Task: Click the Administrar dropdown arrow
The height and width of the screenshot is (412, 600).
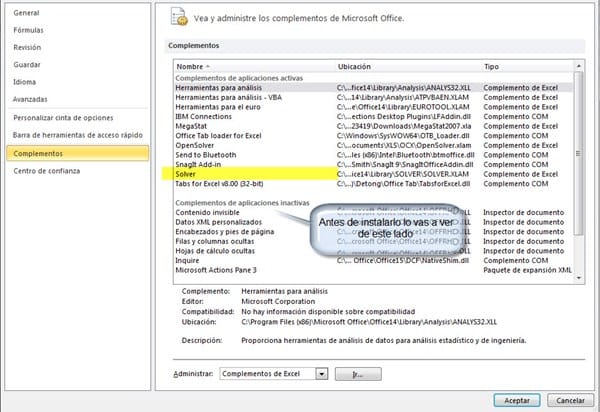Action: click(322, 374)
